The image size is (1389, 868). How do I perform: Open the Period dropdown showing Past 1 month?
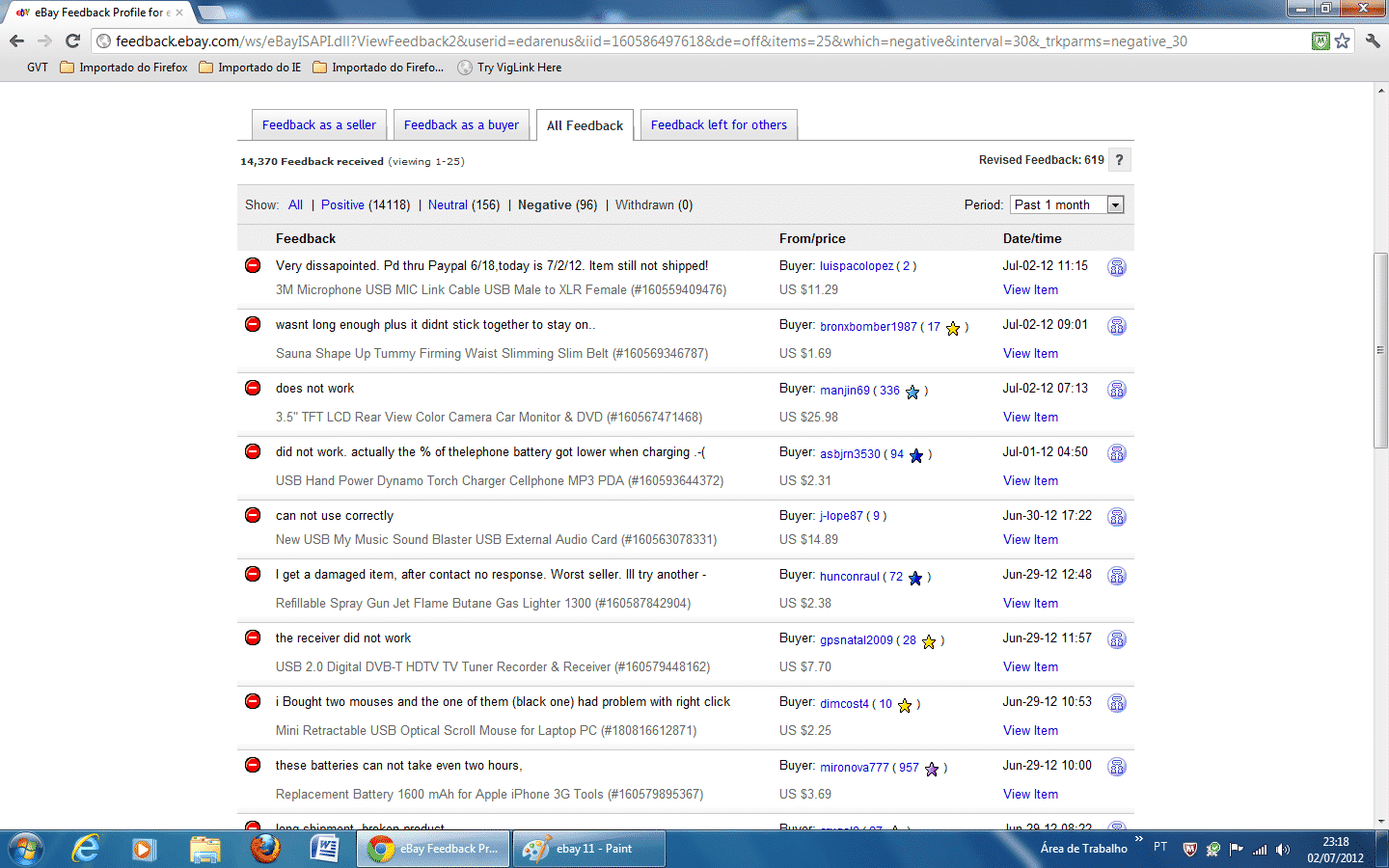pos(1067,204)
